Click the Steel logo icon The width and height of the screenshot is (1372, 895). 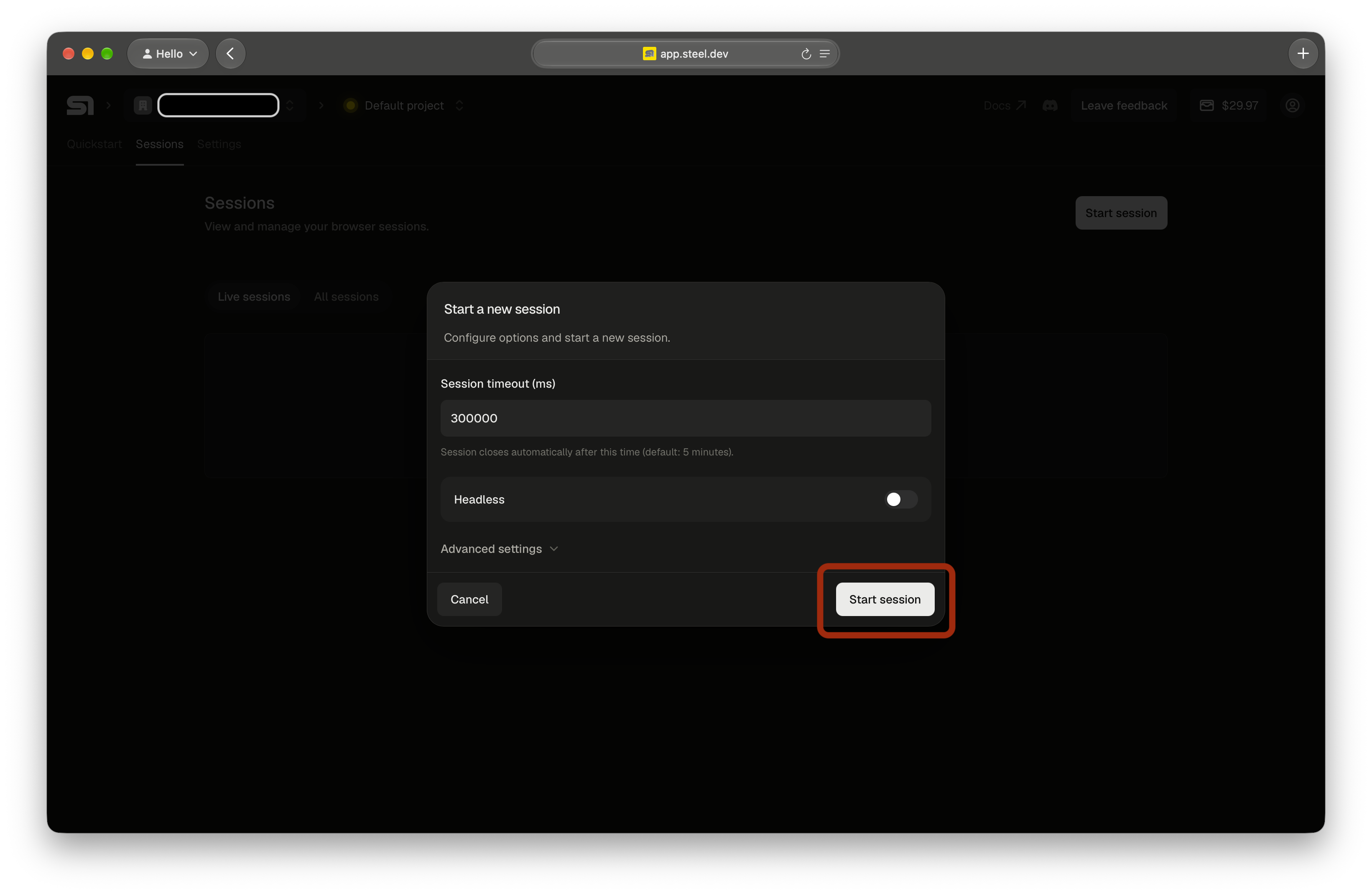[80, 105]
